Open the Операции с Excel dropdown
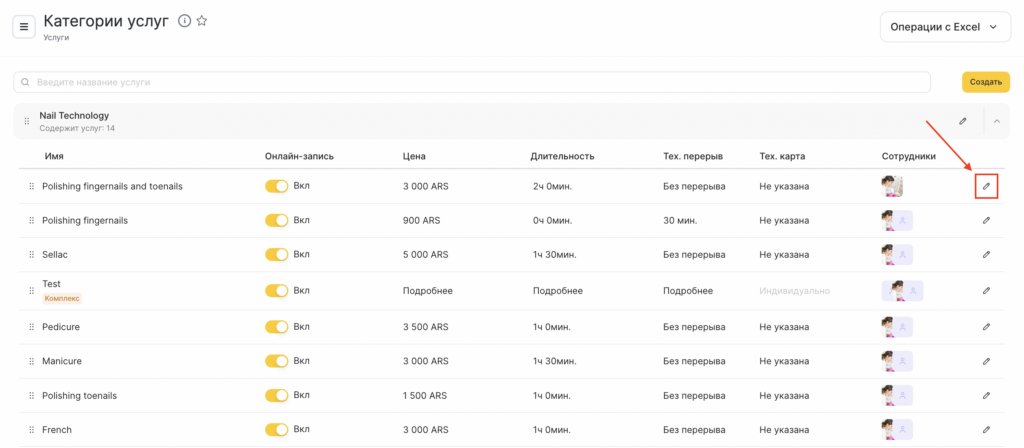This screenshot has height=448, width=1024. 944,28
